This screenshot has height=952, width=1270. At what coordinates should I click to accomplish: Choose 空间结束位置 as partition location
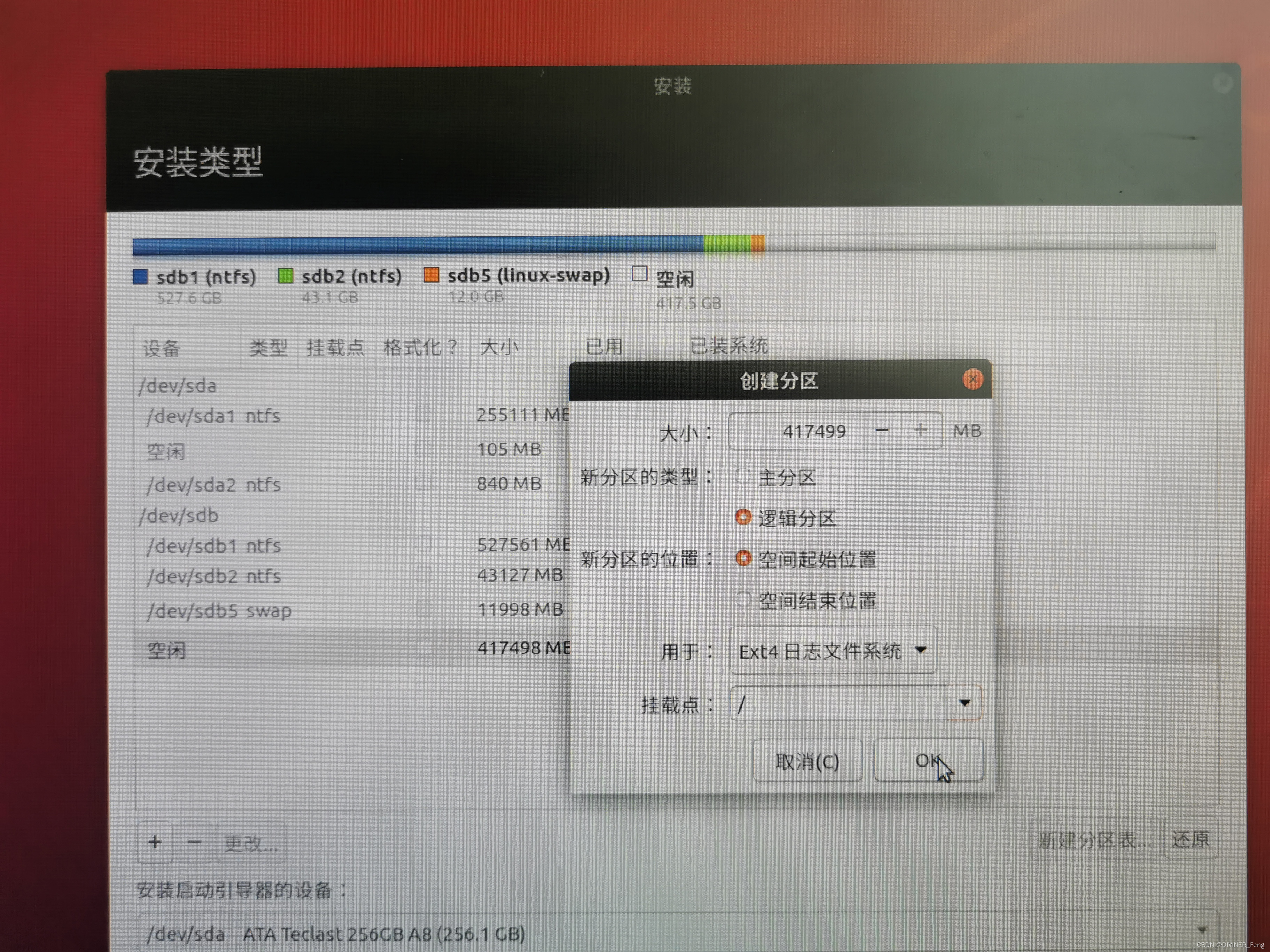point(806,601)
